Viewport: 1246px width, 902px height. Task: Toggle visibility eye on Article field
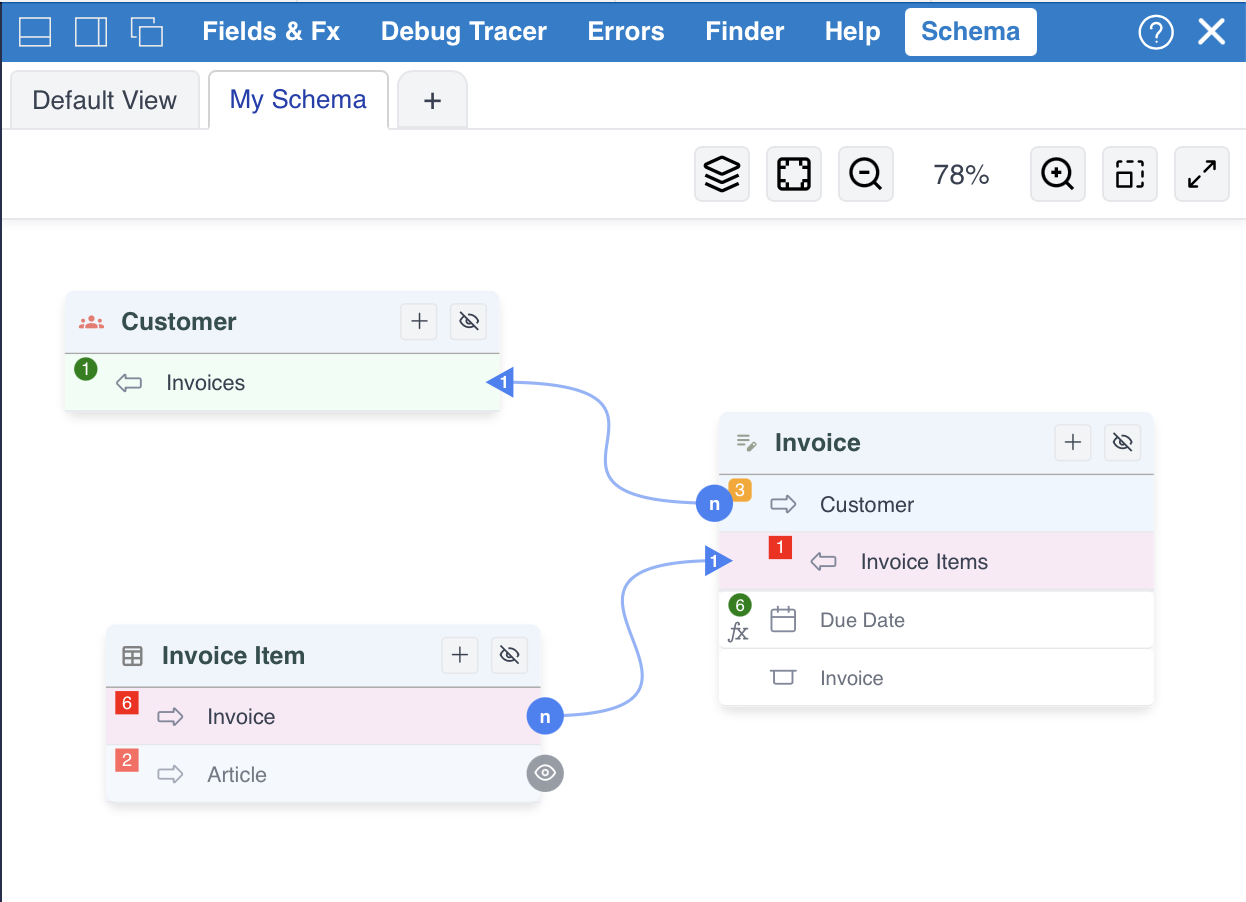[x=545, y=773]
